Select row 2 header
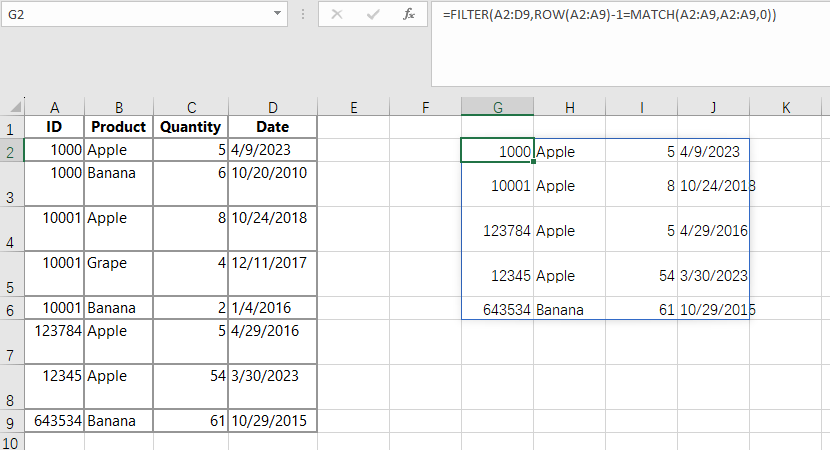This screenshot has height=450, width=830. (x=12, y=150)
